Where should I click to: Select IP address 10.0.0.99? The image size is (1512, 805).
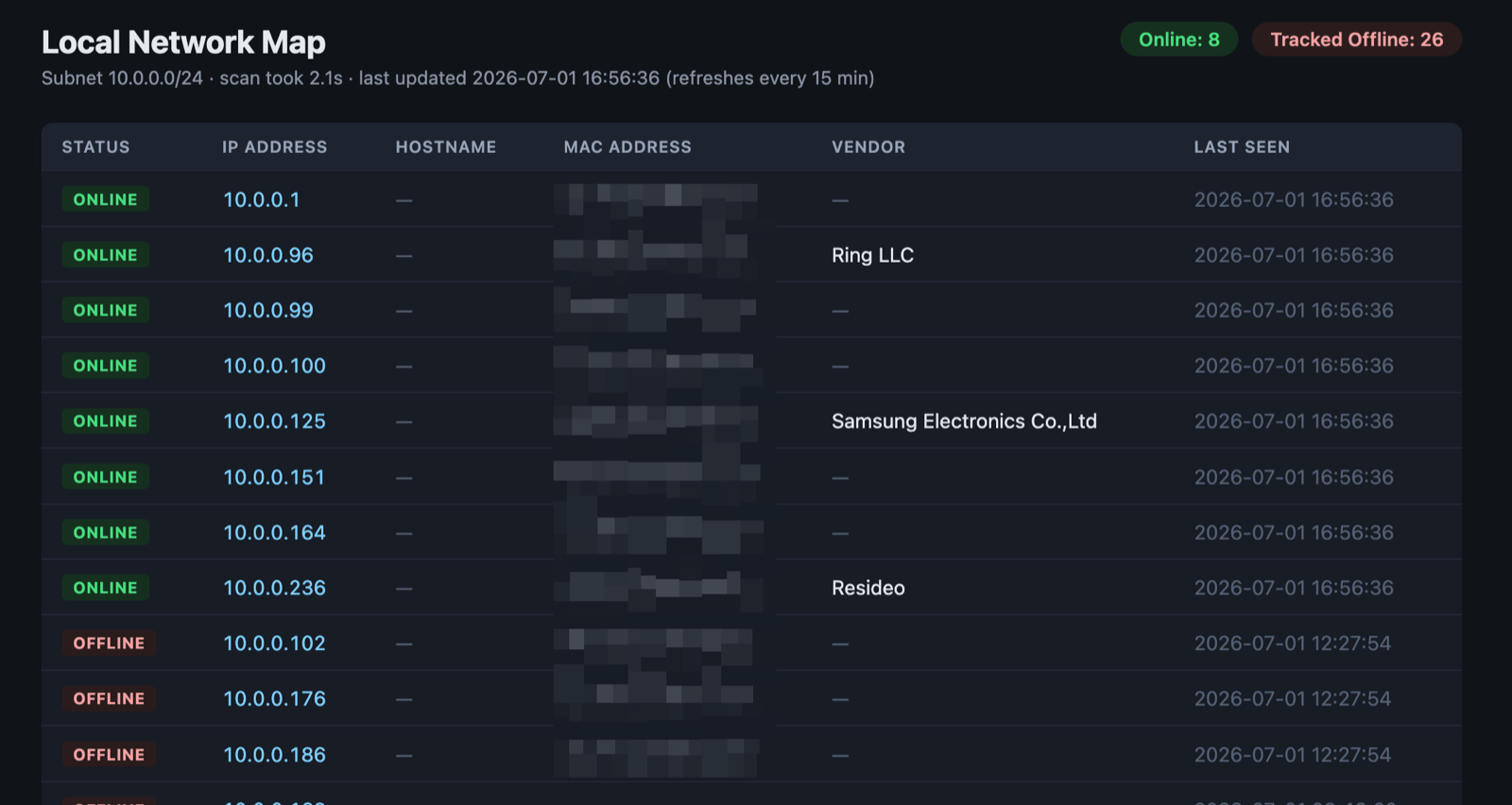pyautogui.click(x=268, y=310)
